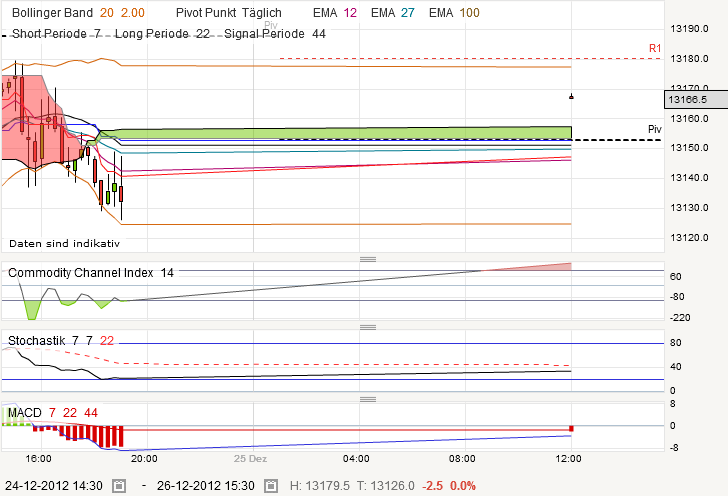Click the 13120.0 price axis label

(689, 238)
